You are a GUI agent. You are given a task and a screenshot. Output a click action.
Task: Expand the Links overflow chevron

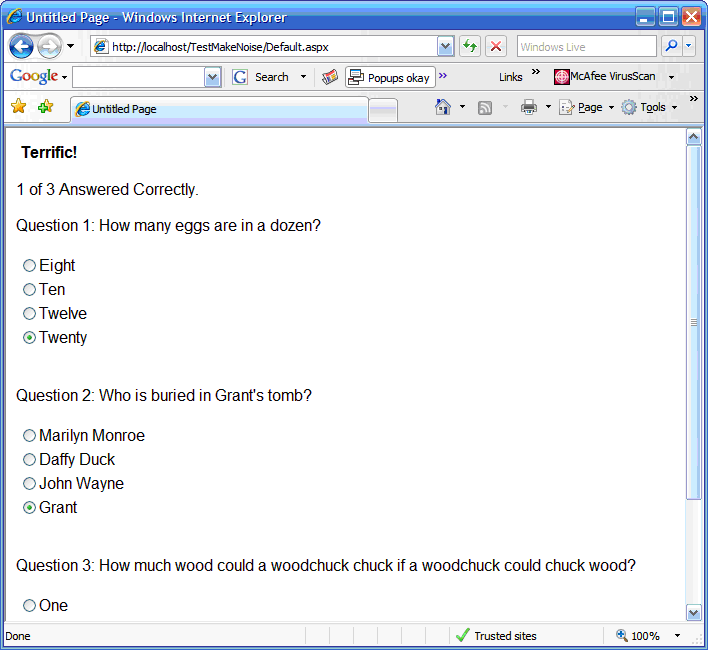coord(536,72)
